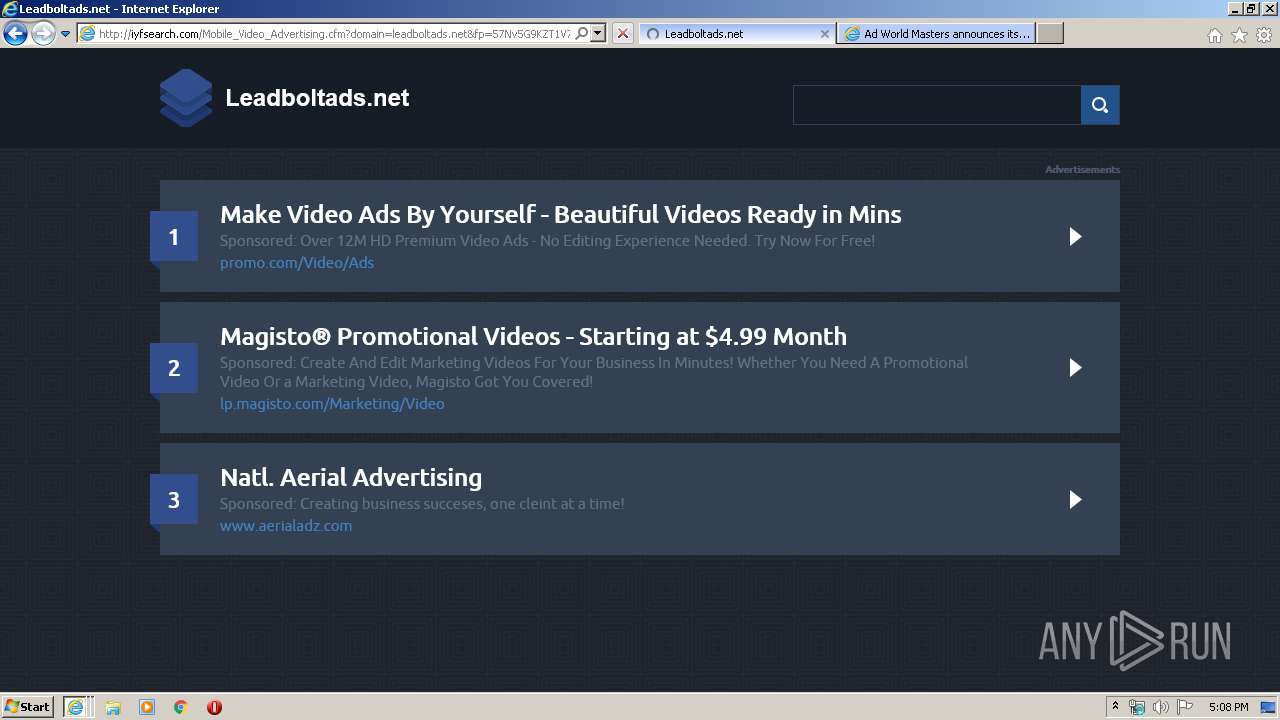Click the www.aerialadz.com link
Screen dimensions: 1280x720
click(x=286, y=526)
